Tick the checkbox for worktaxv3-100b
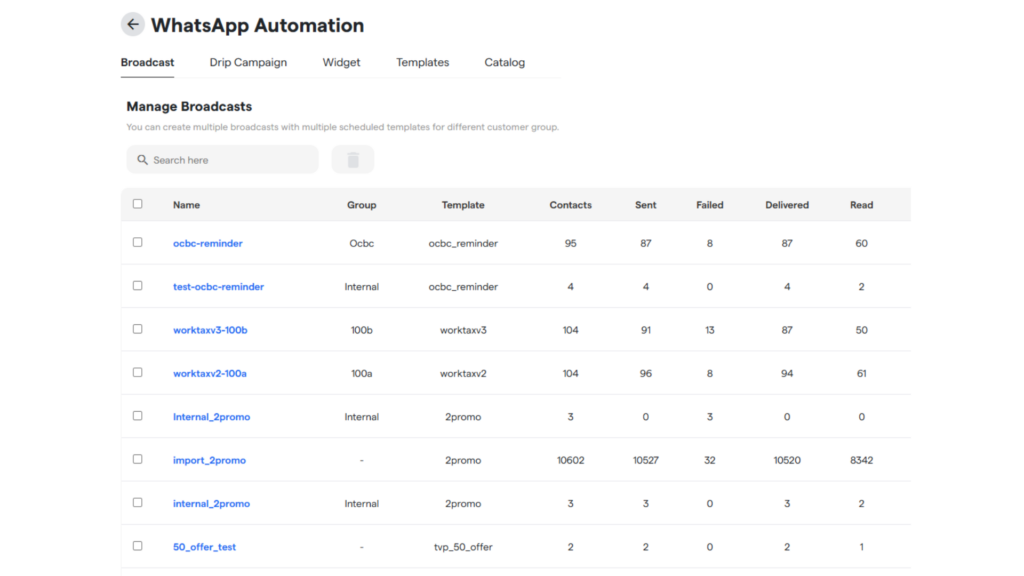Viewport: 1024px width, 576px height. (x=138, y=329)
